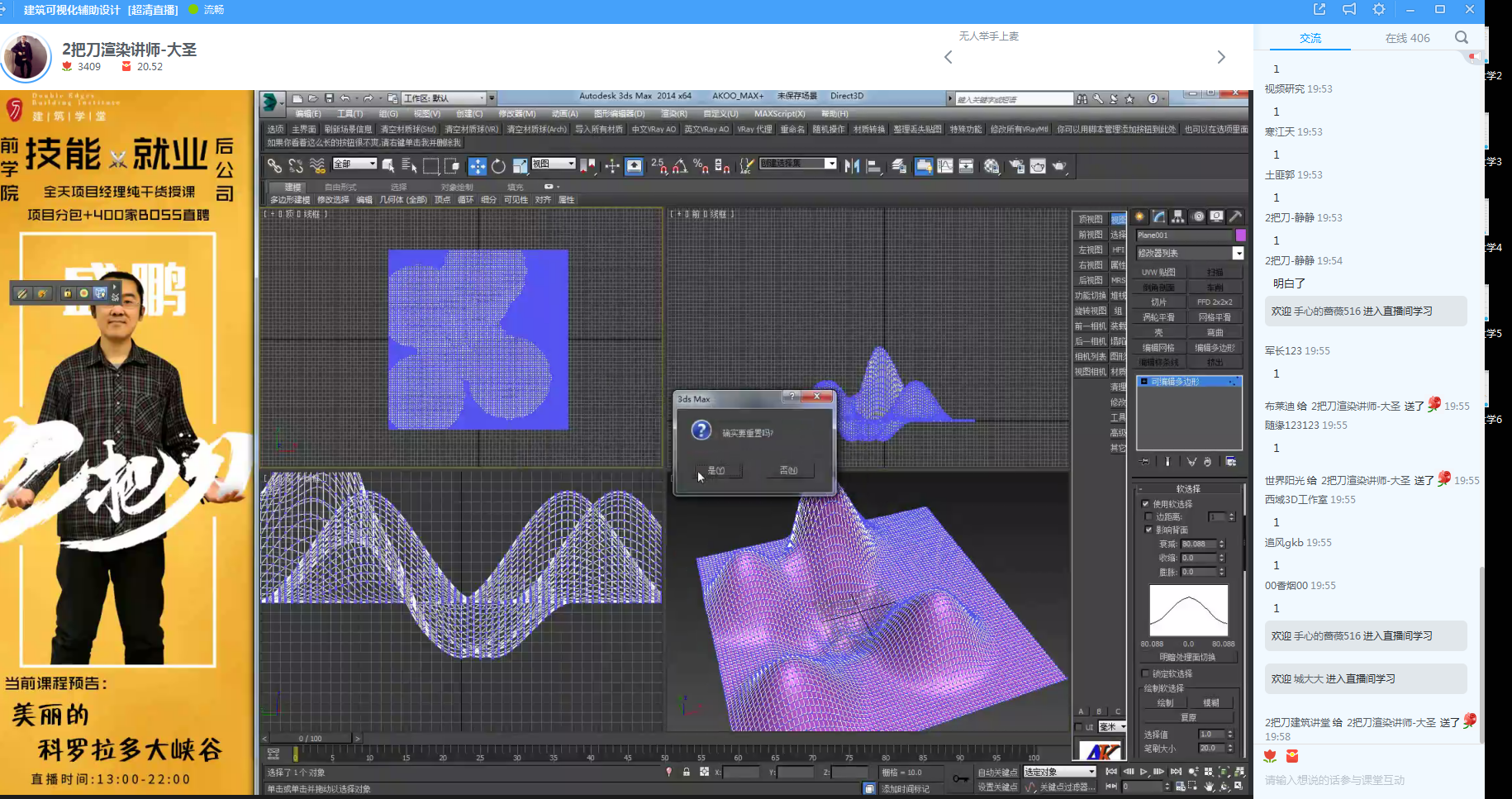Activate the Rotate tool

click(x=498, y=166)
